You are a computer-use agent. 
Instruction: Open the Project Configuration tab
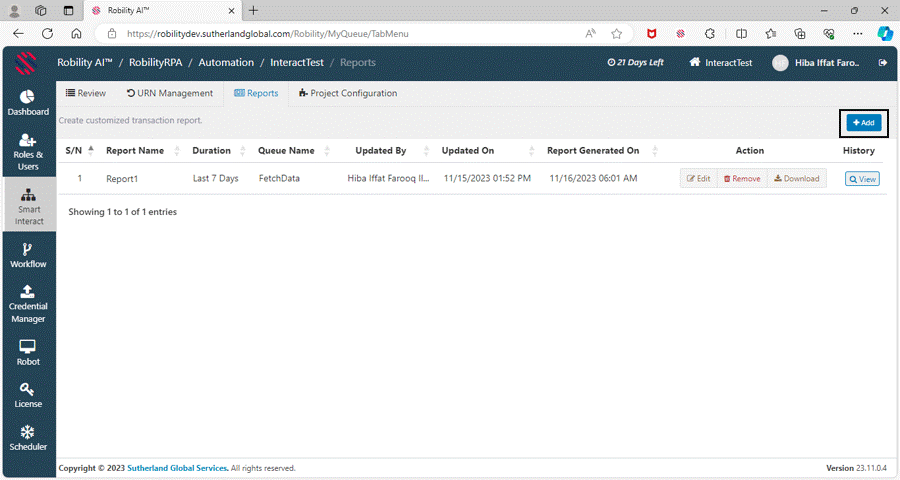tap(348, 93)
